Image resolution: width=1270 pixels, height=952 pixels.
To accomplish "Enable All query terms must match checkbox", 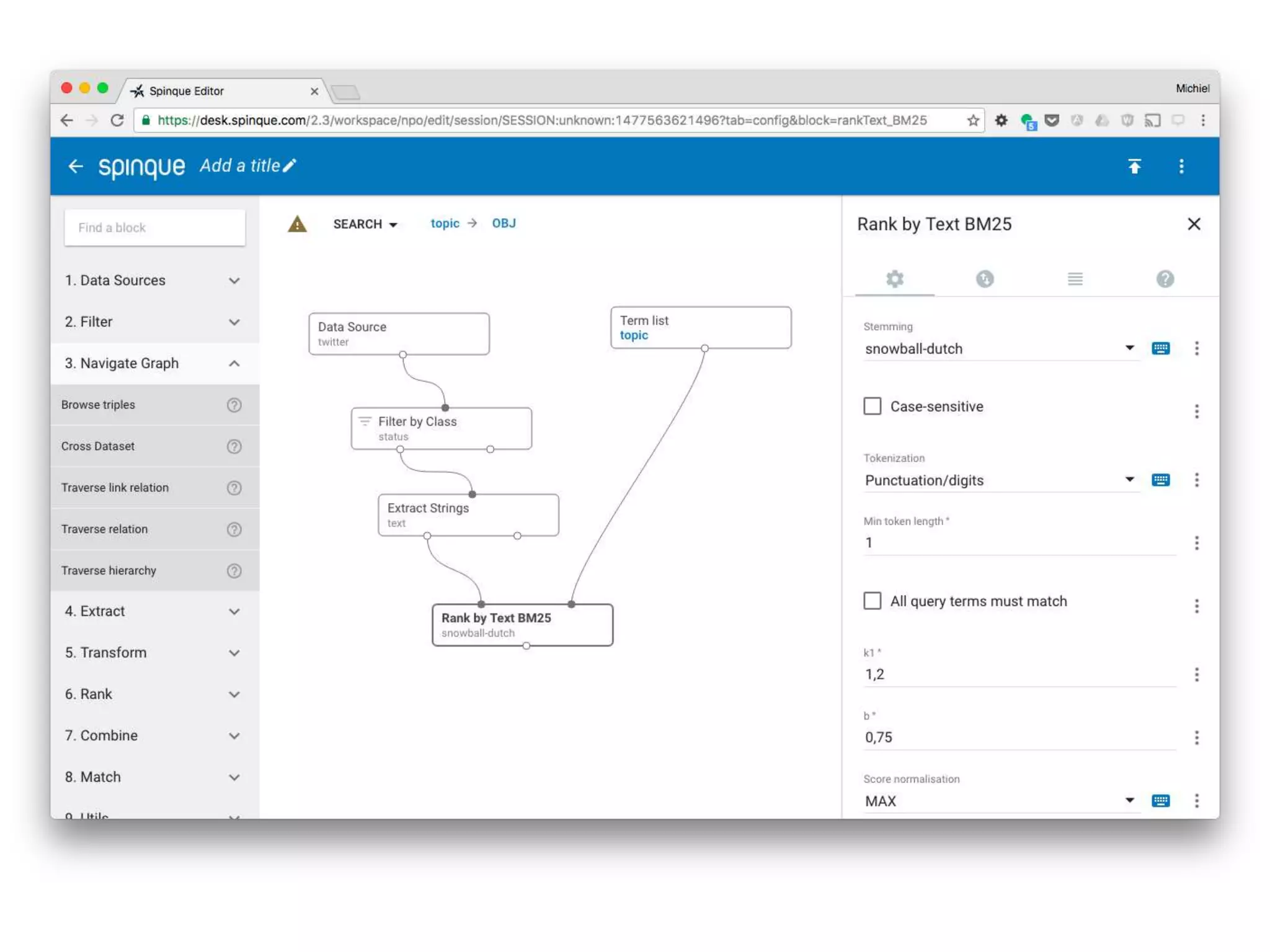I will click(872, 601).
